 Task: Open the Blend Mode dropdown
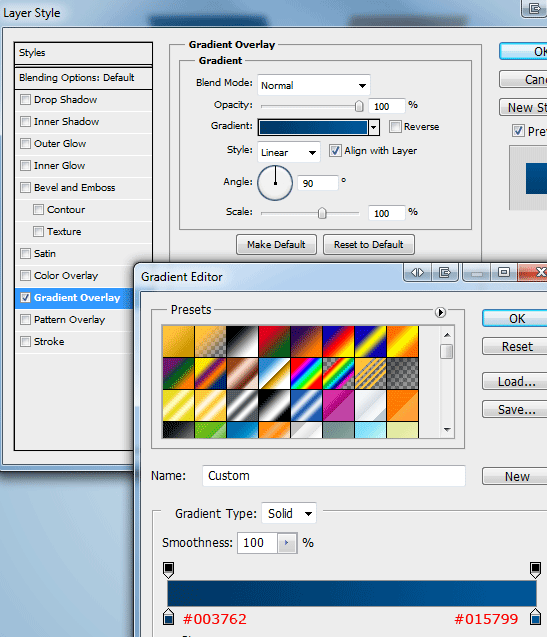coord(314,85)
